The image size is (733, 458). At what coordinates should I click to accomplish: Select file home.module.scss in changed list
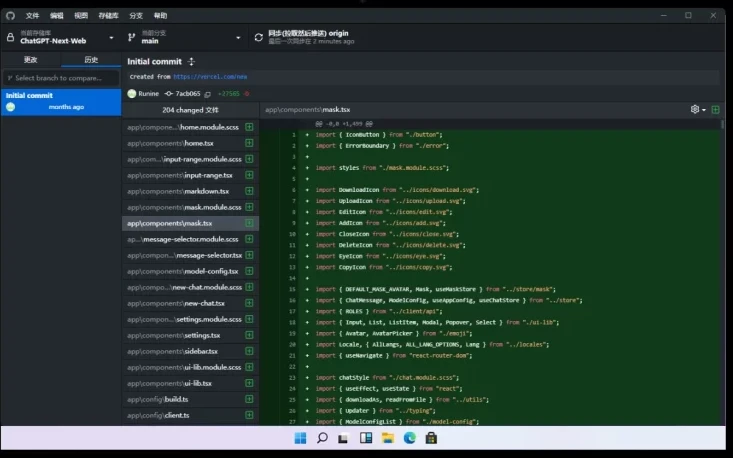(x=190, y=127)
